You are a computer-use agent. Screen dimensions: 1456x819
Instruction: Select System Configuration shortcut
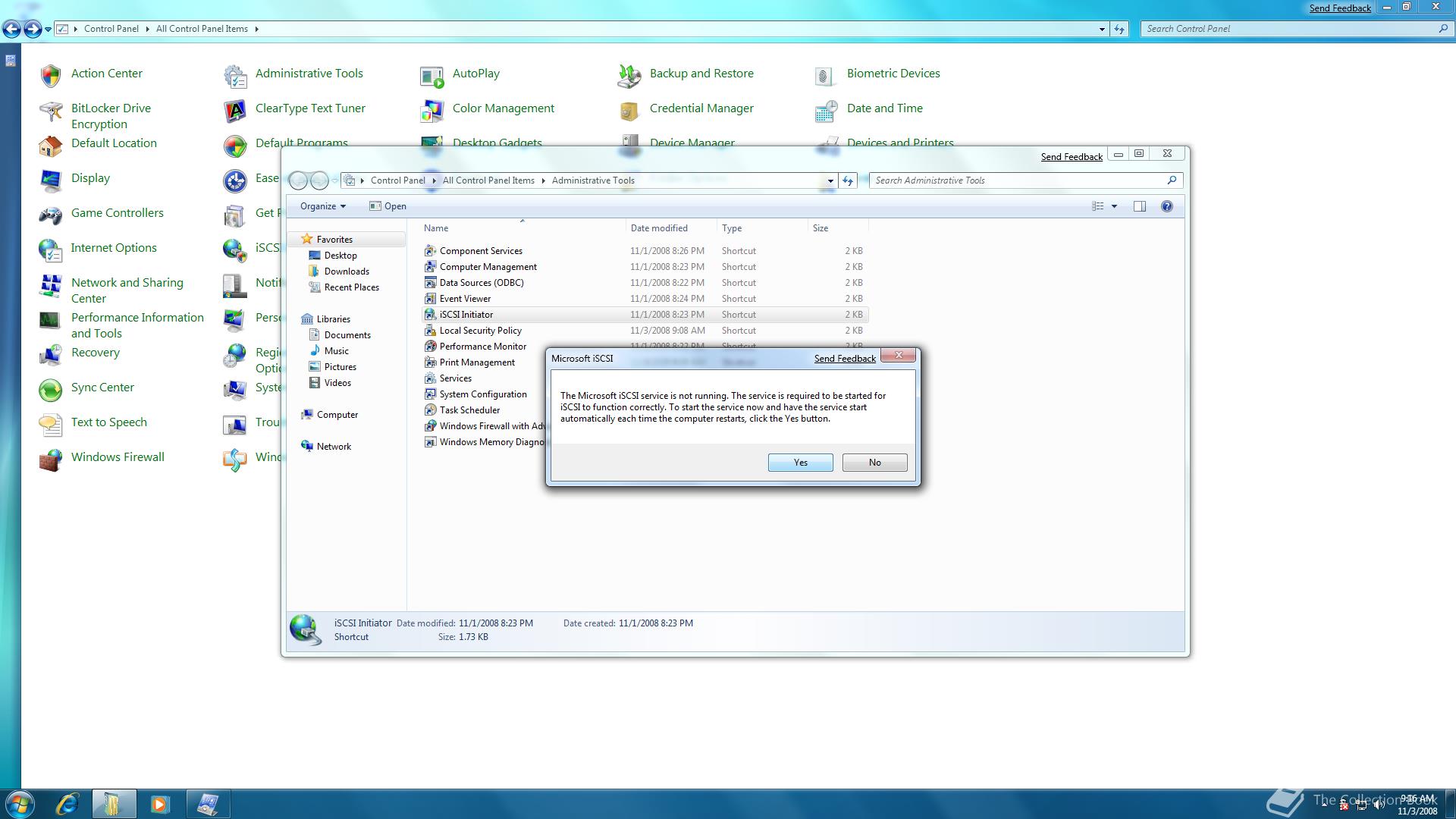pos(483,394)
